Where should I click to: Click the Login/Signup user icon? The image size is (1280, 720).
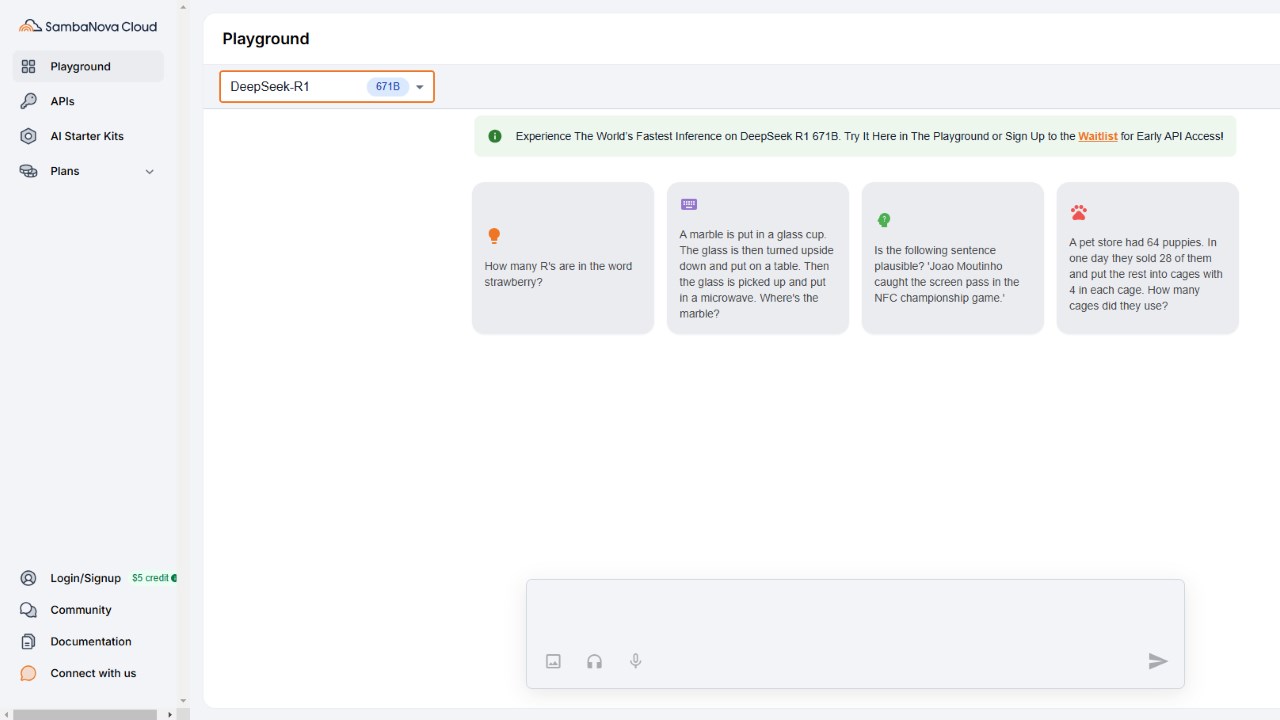tap(29, 578)
